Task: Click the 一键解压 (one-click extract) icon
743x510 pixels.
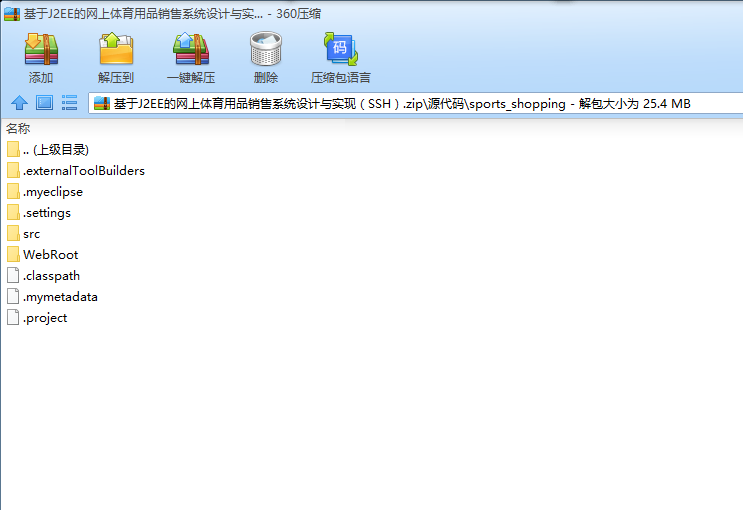Action: 191,49
